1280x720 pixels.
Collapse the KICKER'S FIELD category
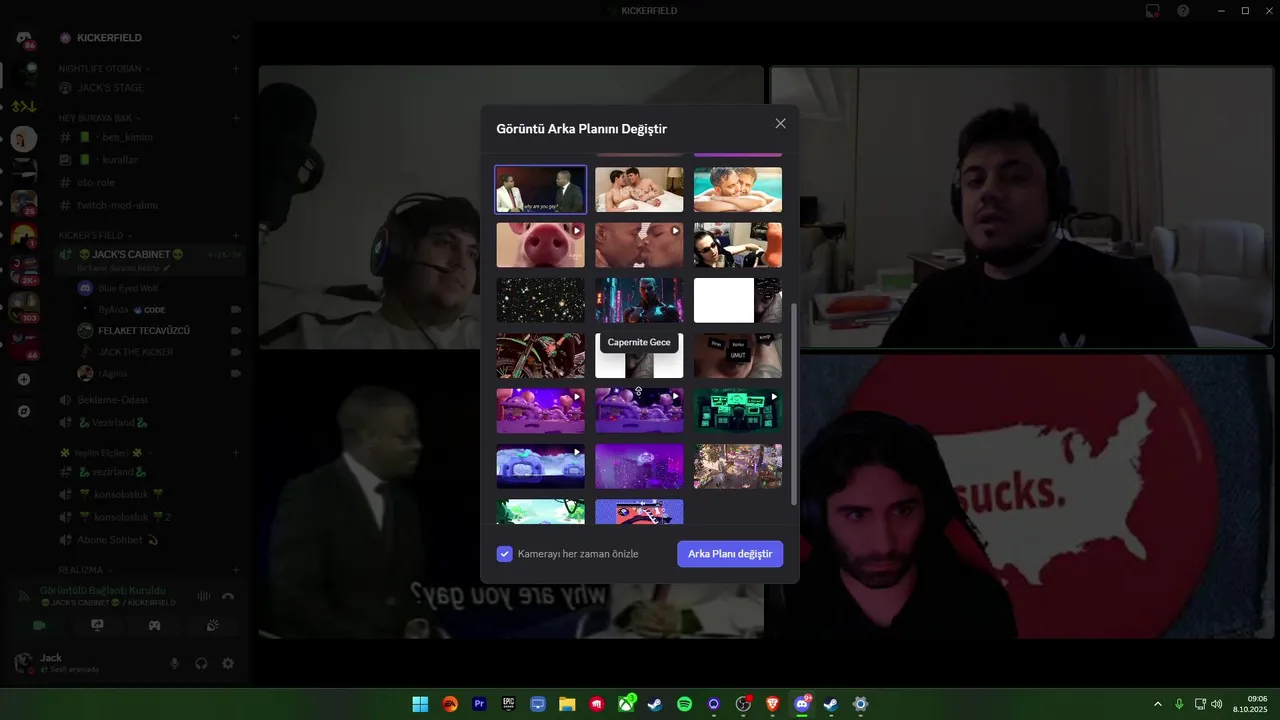pos(94,235)
